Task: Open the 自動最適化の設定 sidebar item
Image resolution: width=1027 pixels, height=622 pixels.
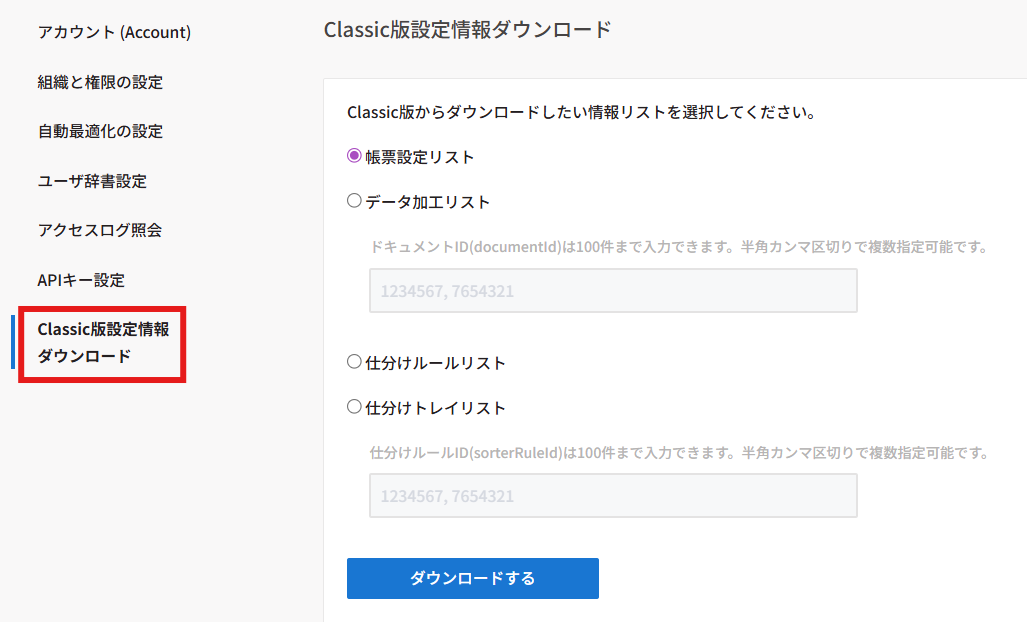Action: click(x=100, y=131)
